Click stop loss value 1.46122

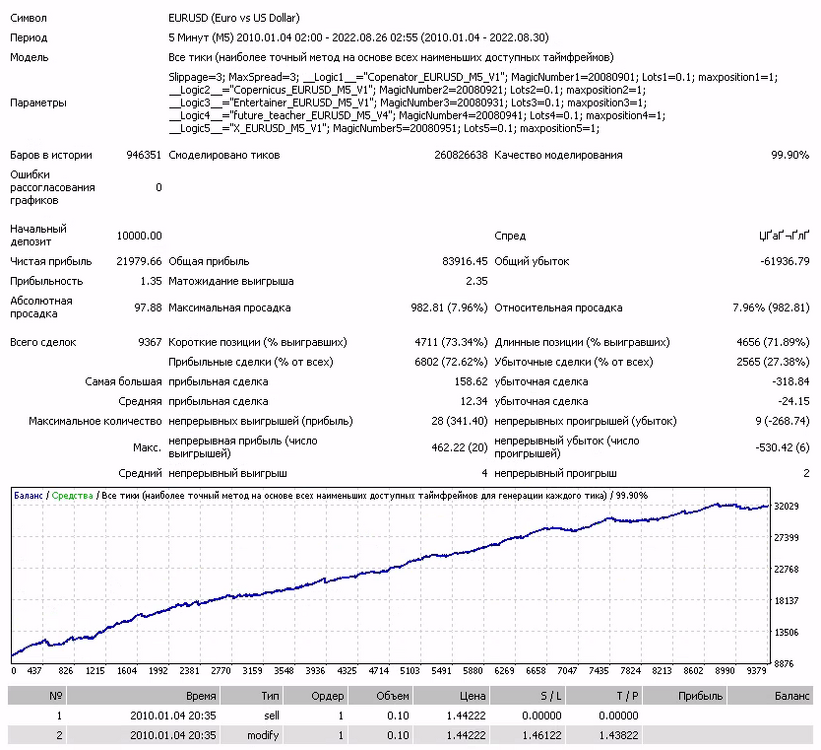[541, 735]
